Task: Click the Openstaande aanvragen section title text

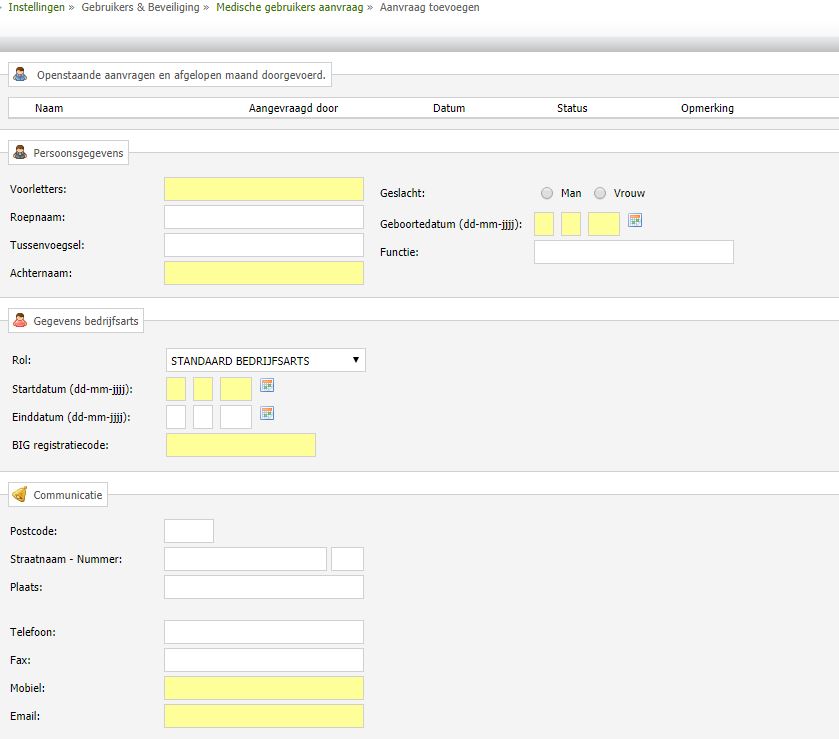Action: (x=181, y=75)
